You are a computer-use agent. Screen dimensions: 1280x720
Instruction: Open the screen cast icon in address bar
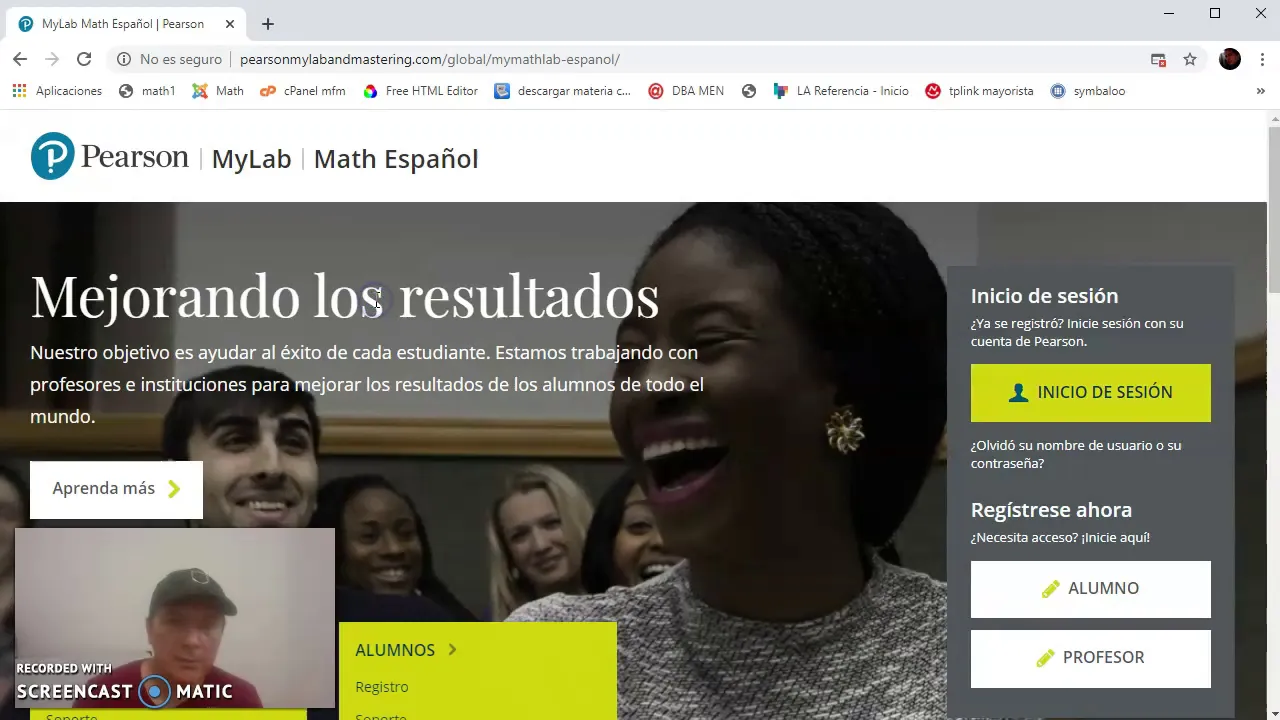point(1158,59)
